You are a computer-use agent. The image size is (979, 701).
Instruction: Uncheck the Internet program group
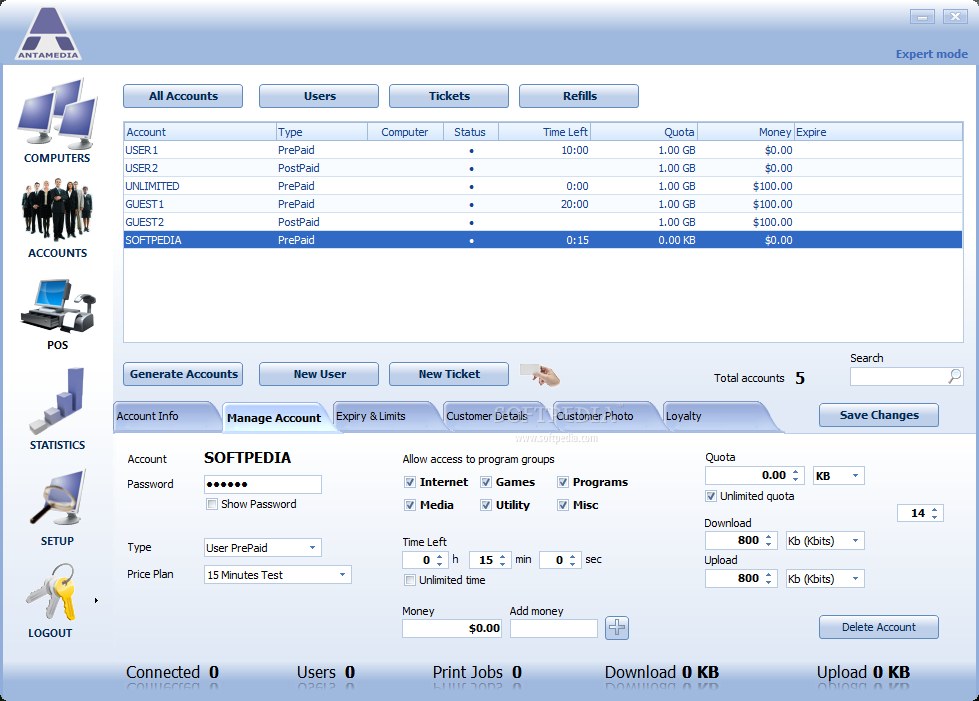(x=410, y=482)
